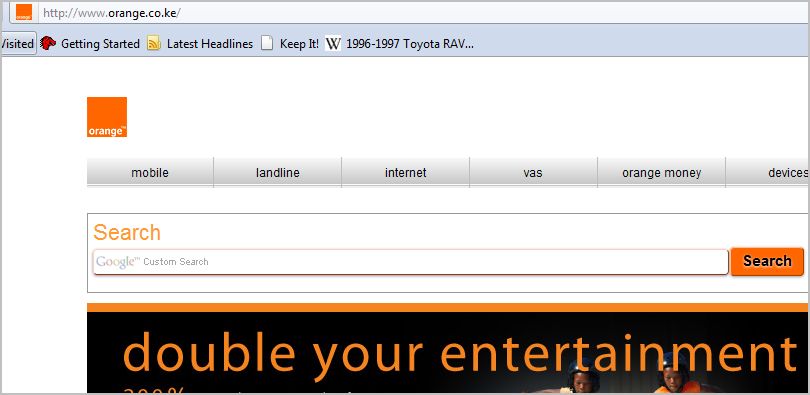Click the orange site favicon in address bar

click(x=24, y=12)
